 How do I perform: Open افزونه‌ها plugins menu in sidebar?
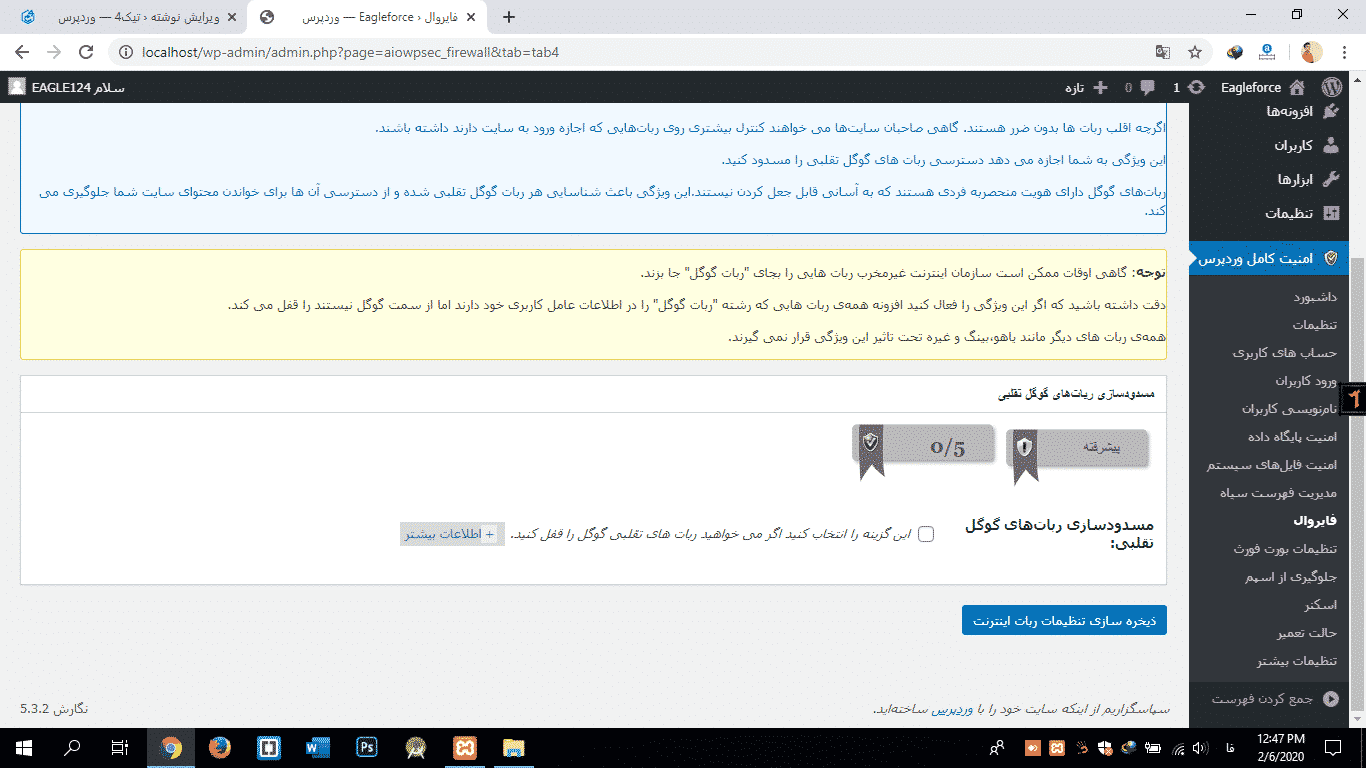(x=1301, y=111)
